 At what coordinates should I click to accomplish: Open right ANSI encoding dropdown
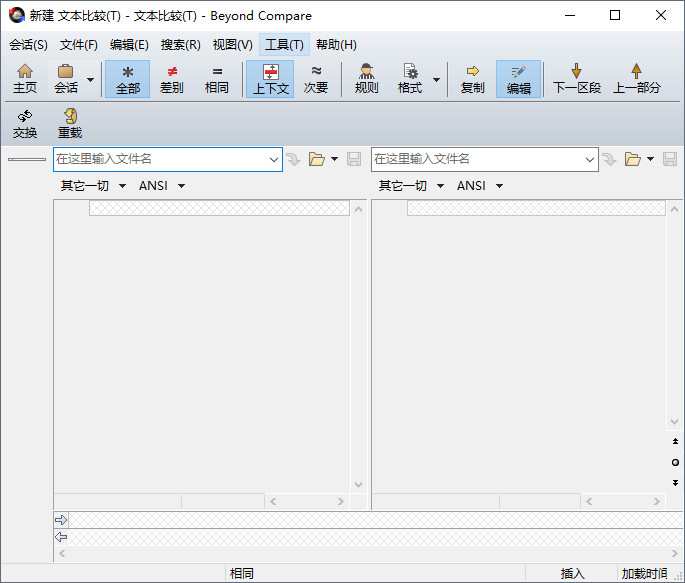[x=480, y=186]
